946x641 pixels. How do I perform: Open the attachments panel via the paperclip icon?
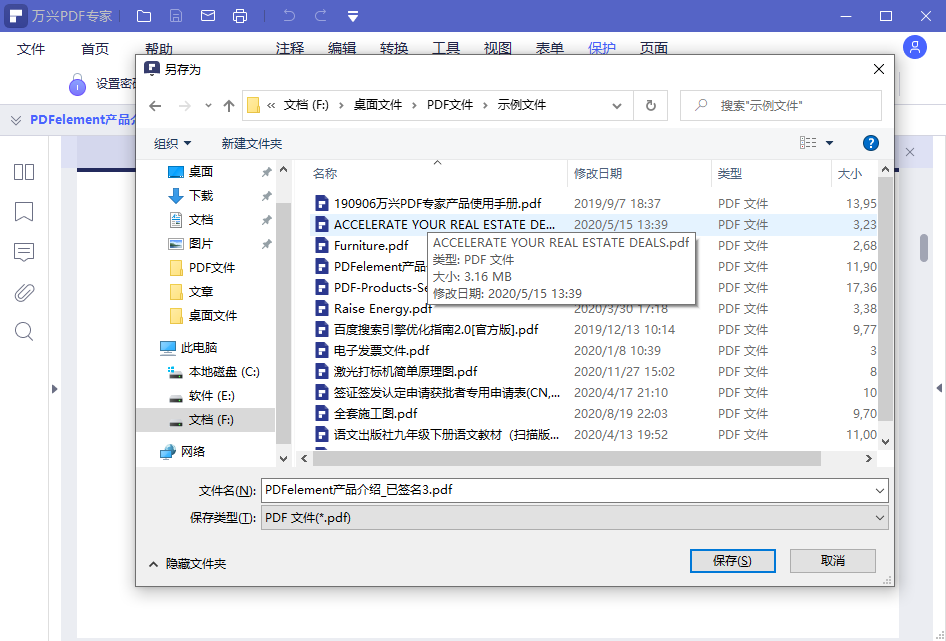[23, 292]
